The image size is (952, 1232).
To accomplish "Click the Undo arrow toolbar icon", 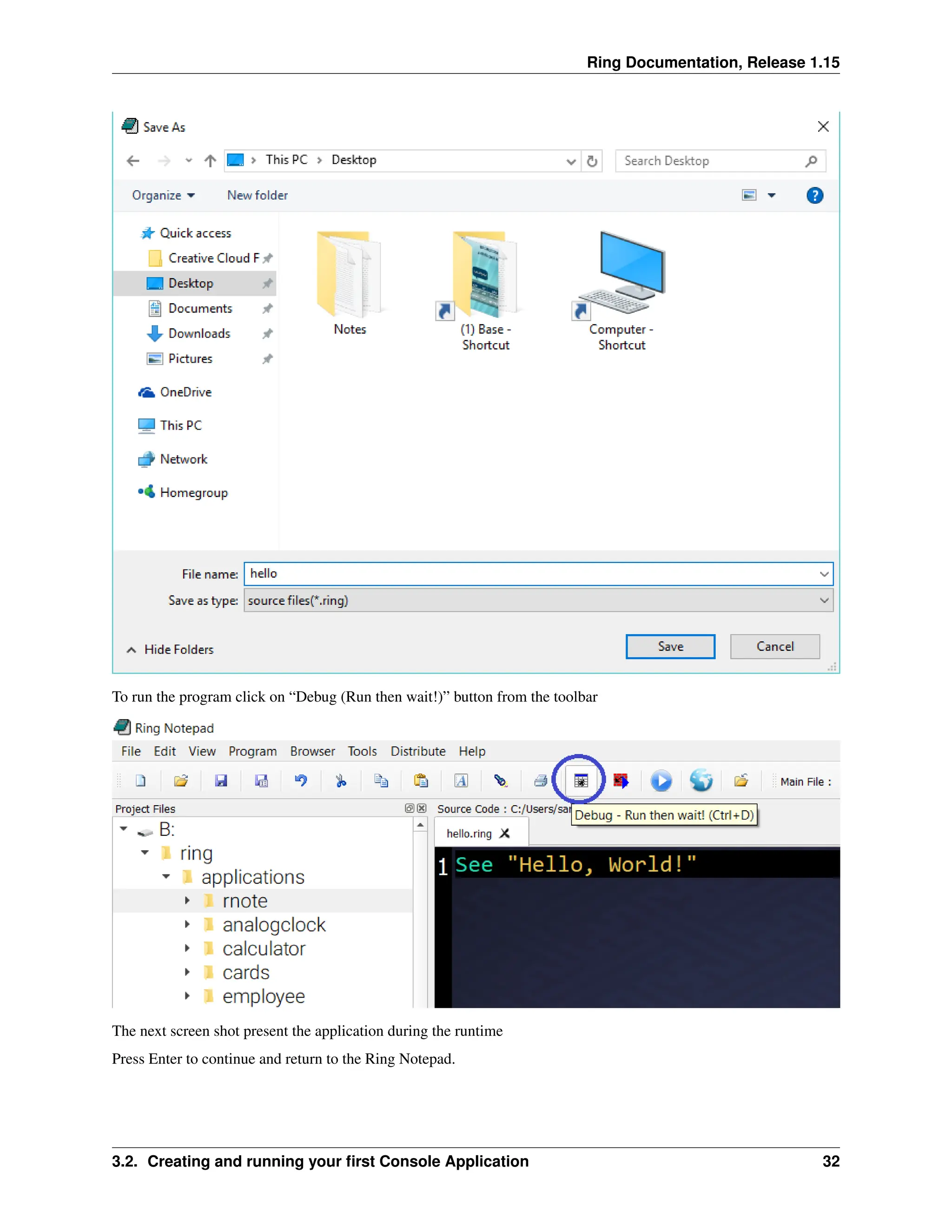I will click(301, 781).
